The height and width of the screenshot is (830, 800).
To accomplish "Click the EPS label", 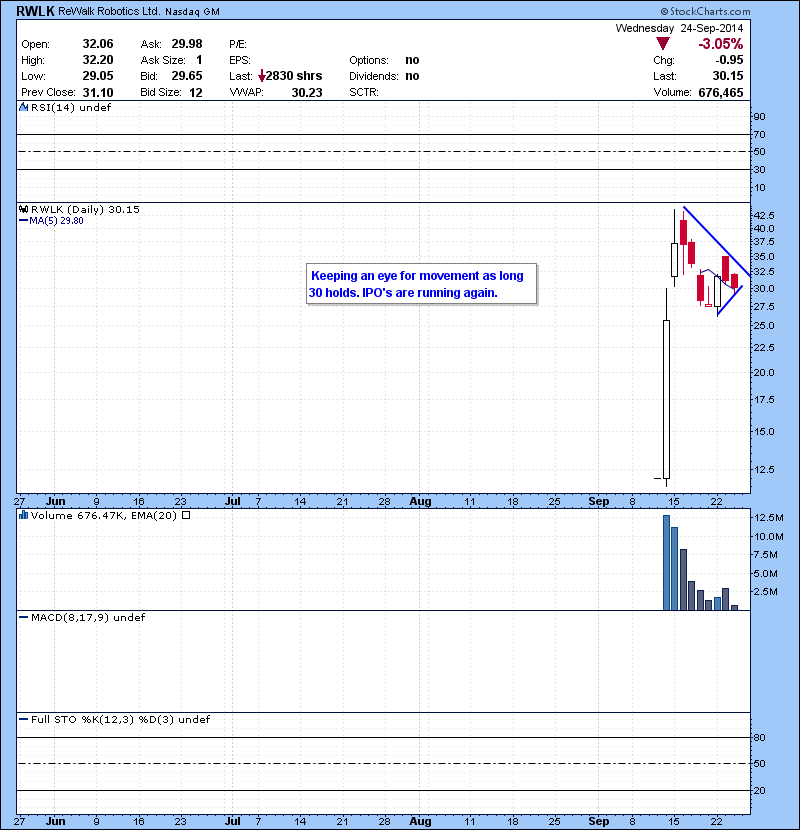I will pos(240,60).
